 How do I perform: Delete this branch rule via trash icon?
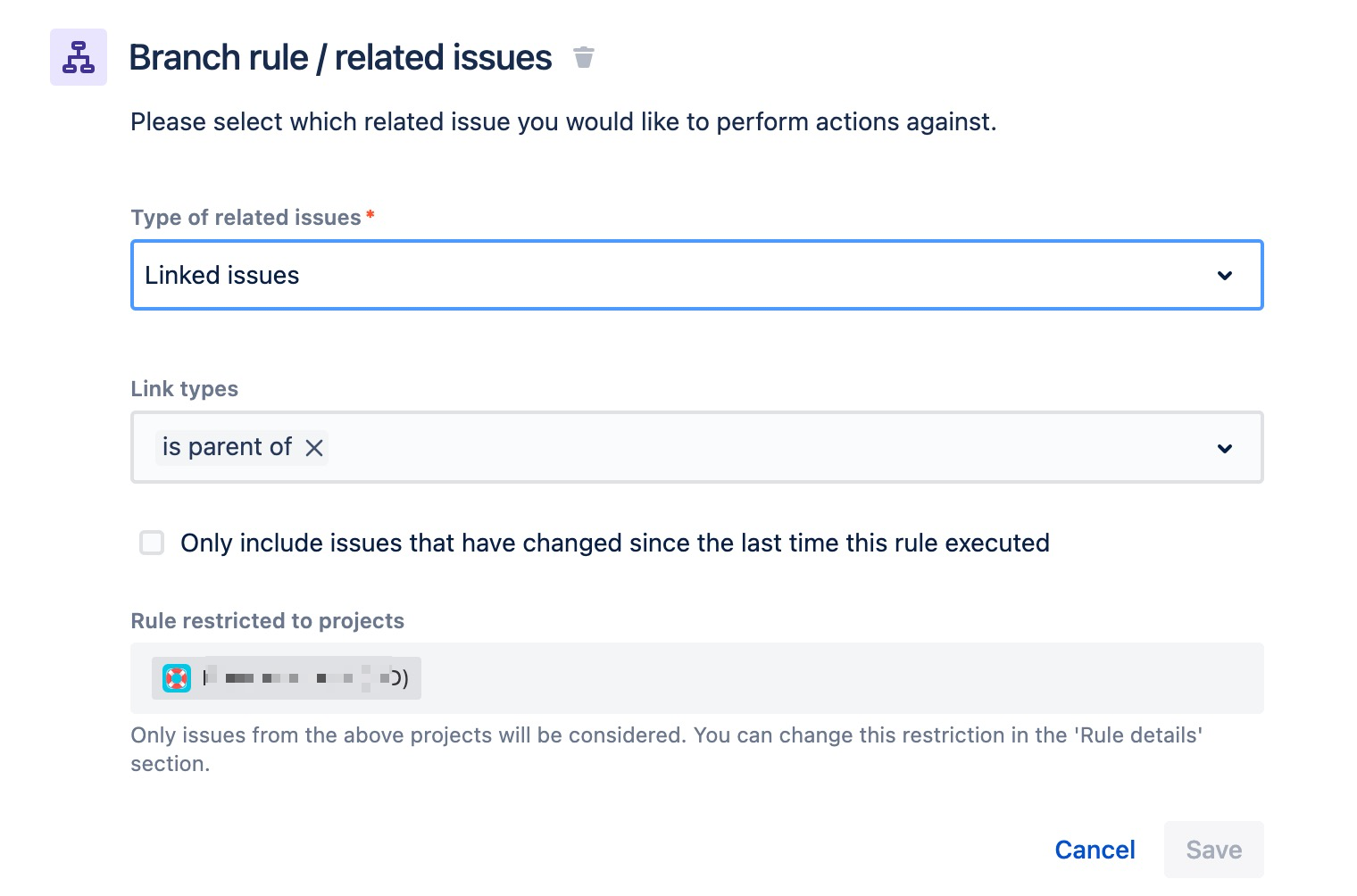(584, 57)
